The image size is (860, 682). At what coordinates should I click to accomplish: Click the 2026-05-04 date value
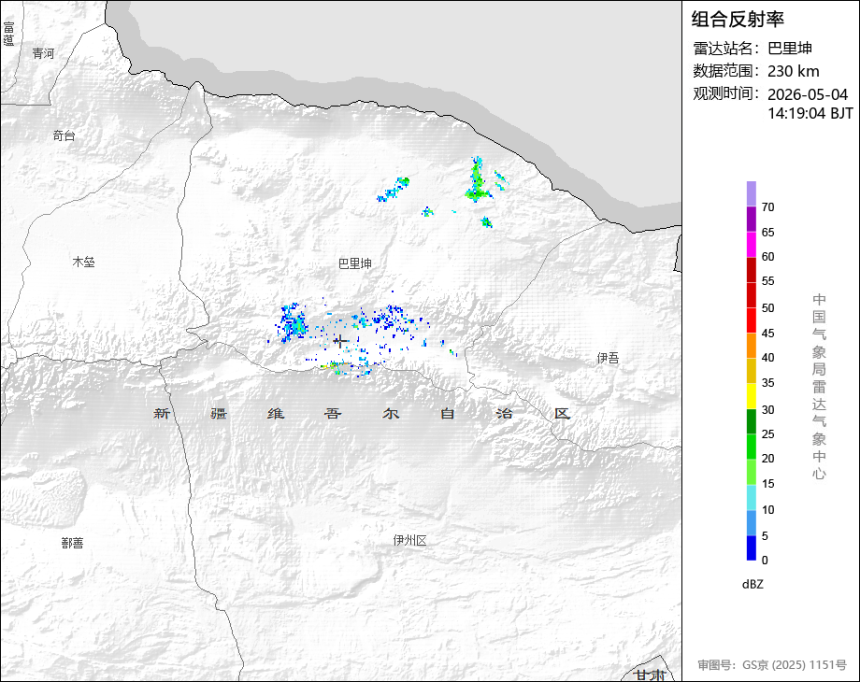[807, 94]
